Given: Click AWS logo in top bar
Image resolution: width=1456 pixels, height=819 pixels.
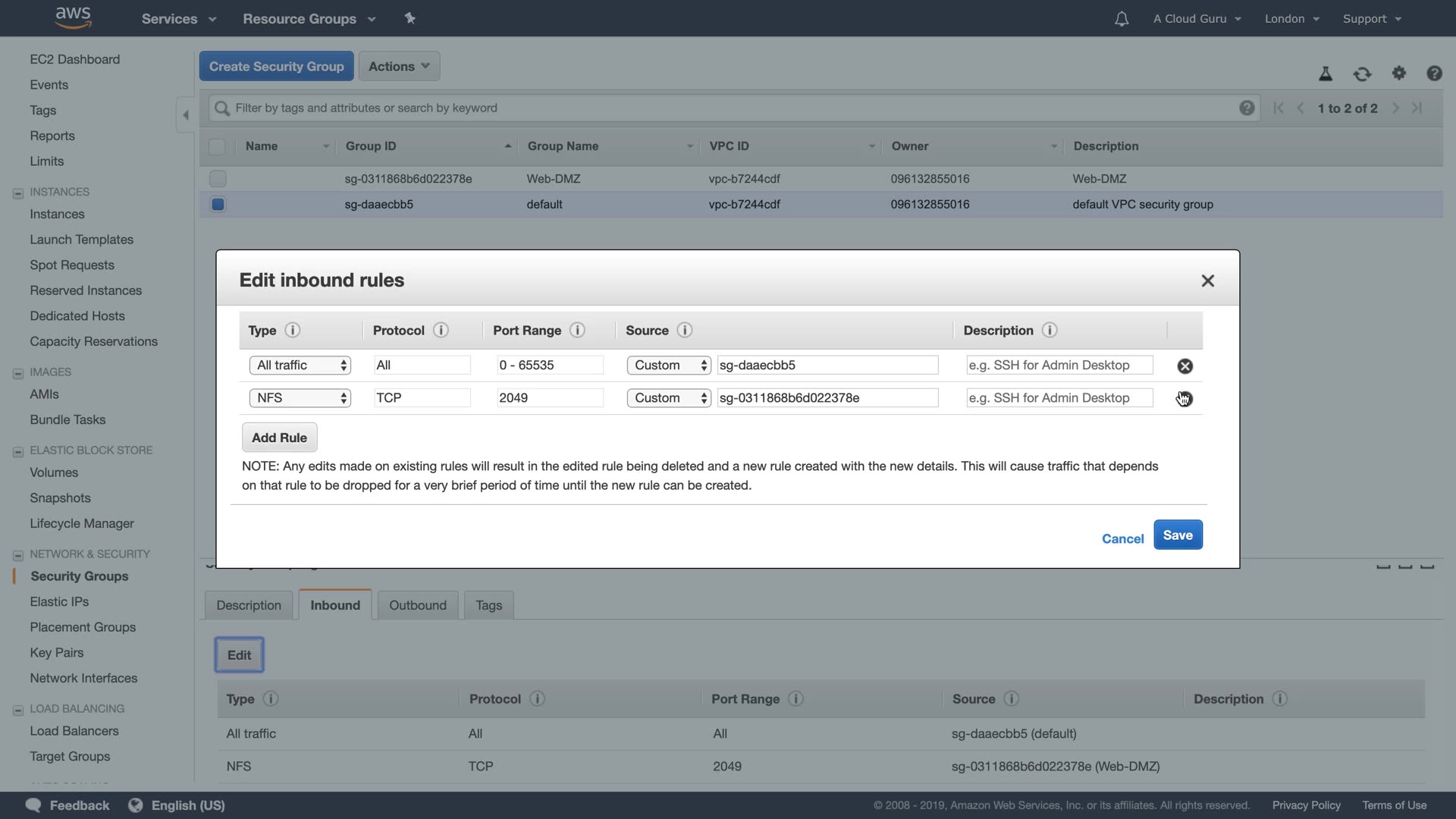Looking at the screenshot, I should (74, 17).
